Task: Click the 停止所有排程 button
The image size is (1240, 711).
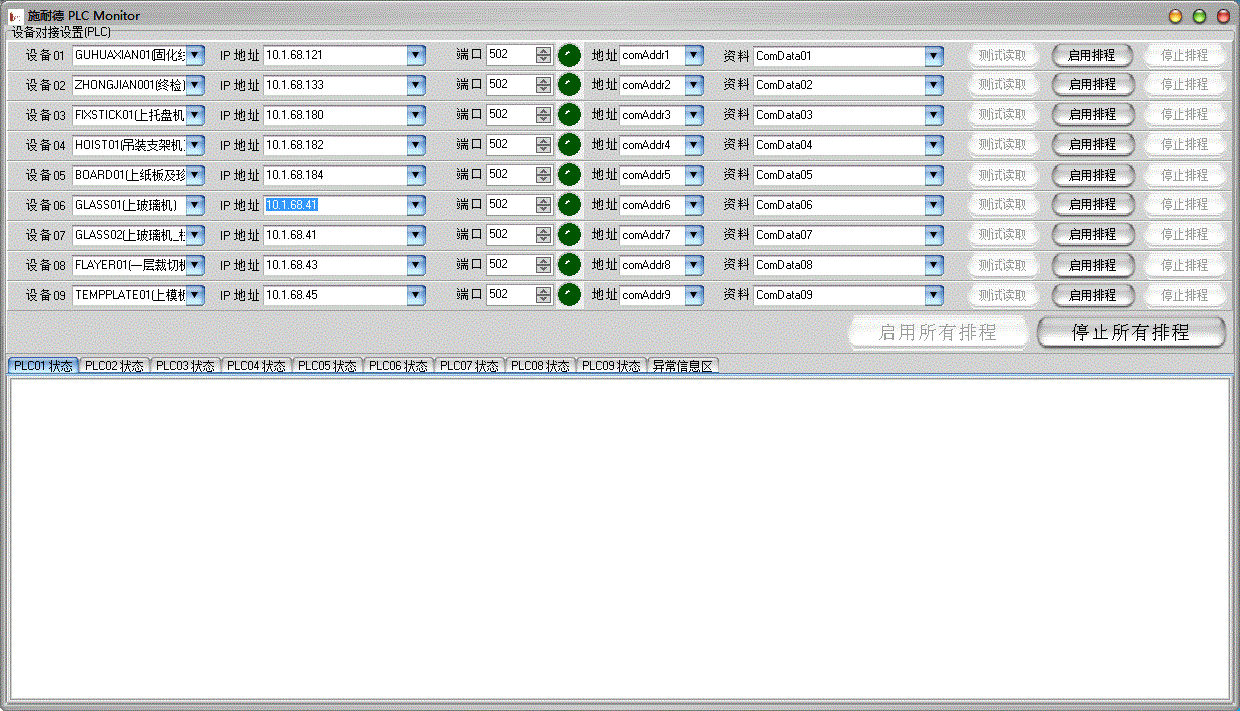Action: (1131, 332)
